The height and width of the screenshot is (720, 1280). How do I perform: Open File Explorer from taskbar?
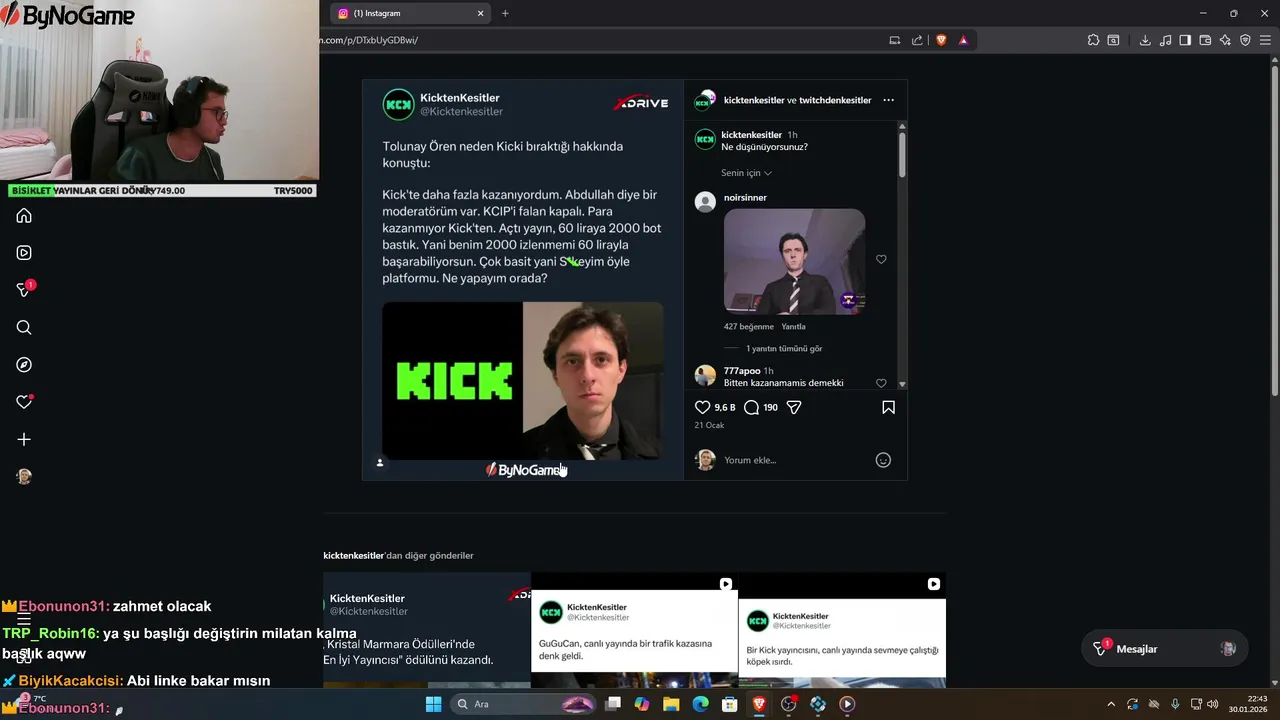671,704
